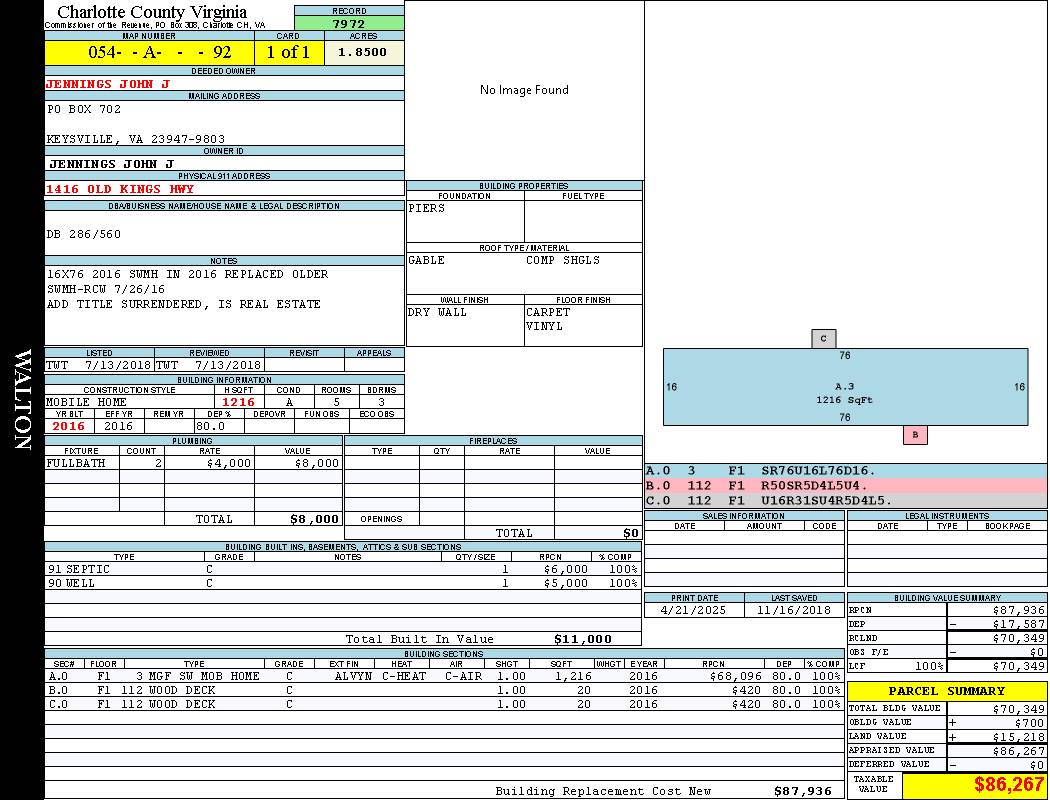Click the "No Image Found" photo placeholder

[524, 90]
